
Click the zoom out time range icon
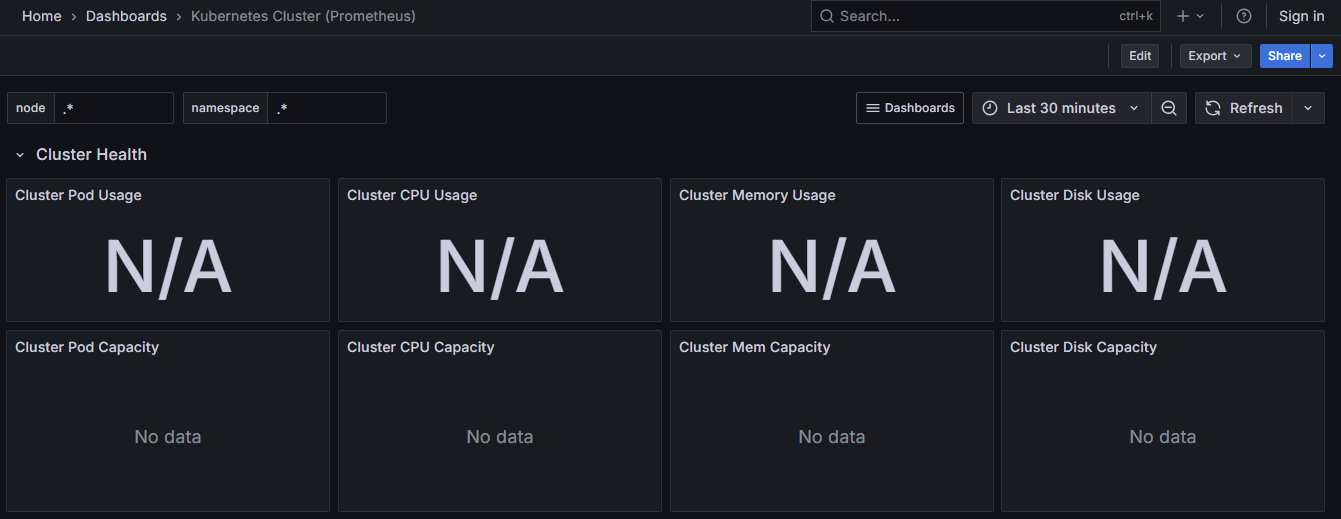[1168, 108]
